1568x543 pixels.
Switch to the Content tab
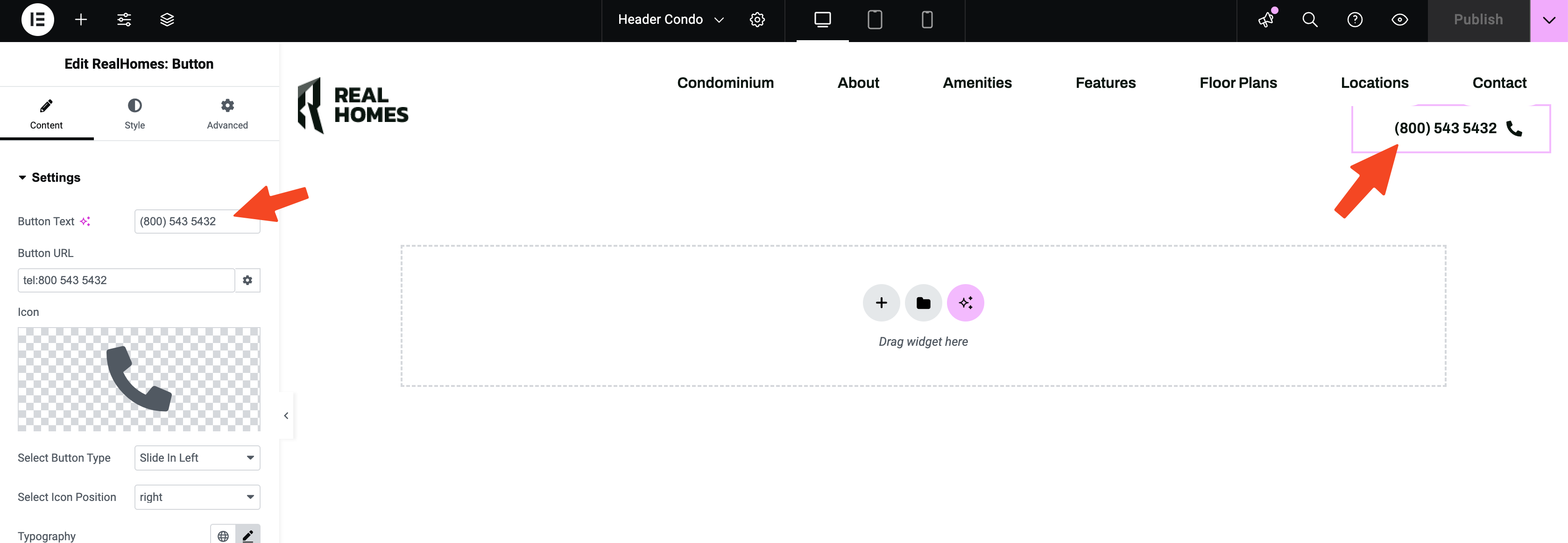46,114
